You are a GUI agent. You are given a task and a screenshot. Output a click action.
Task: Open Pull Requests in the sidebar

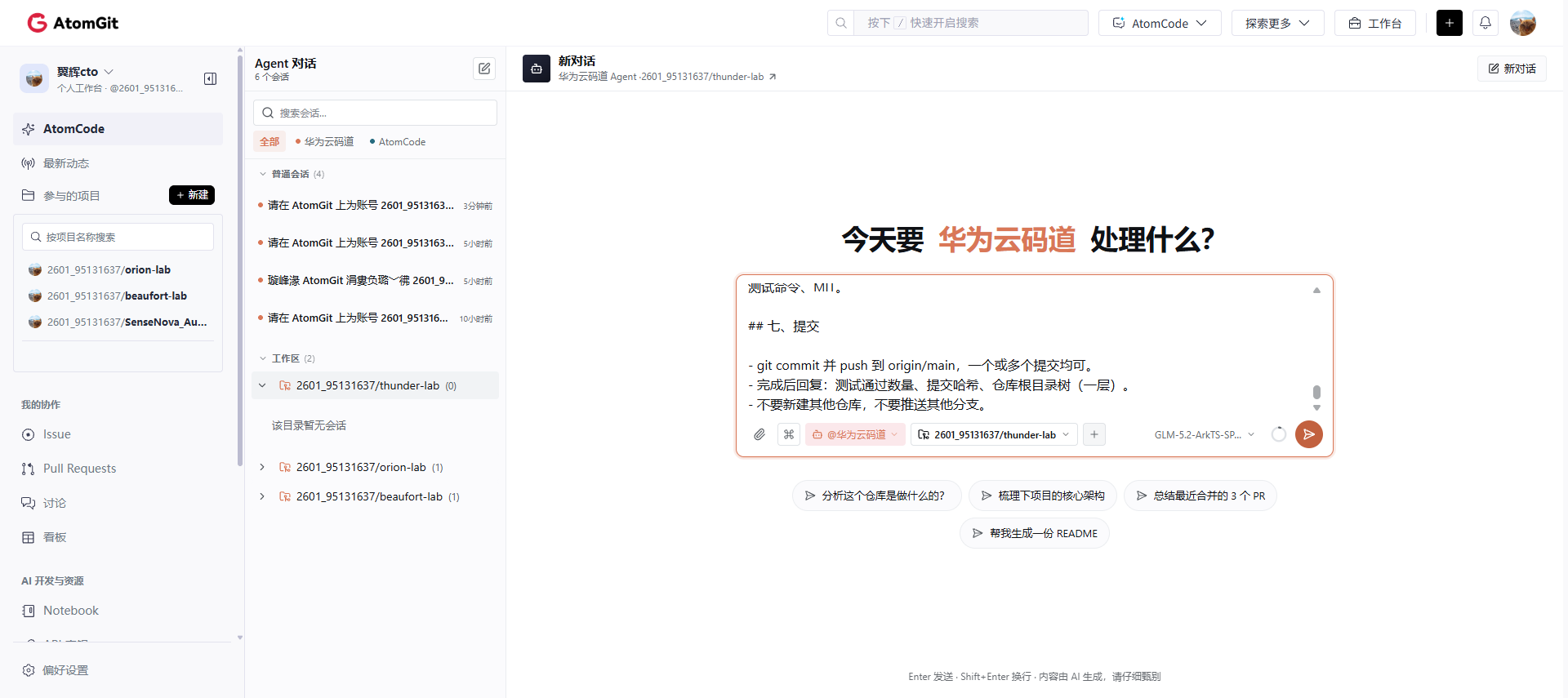[x=79, y=469]
